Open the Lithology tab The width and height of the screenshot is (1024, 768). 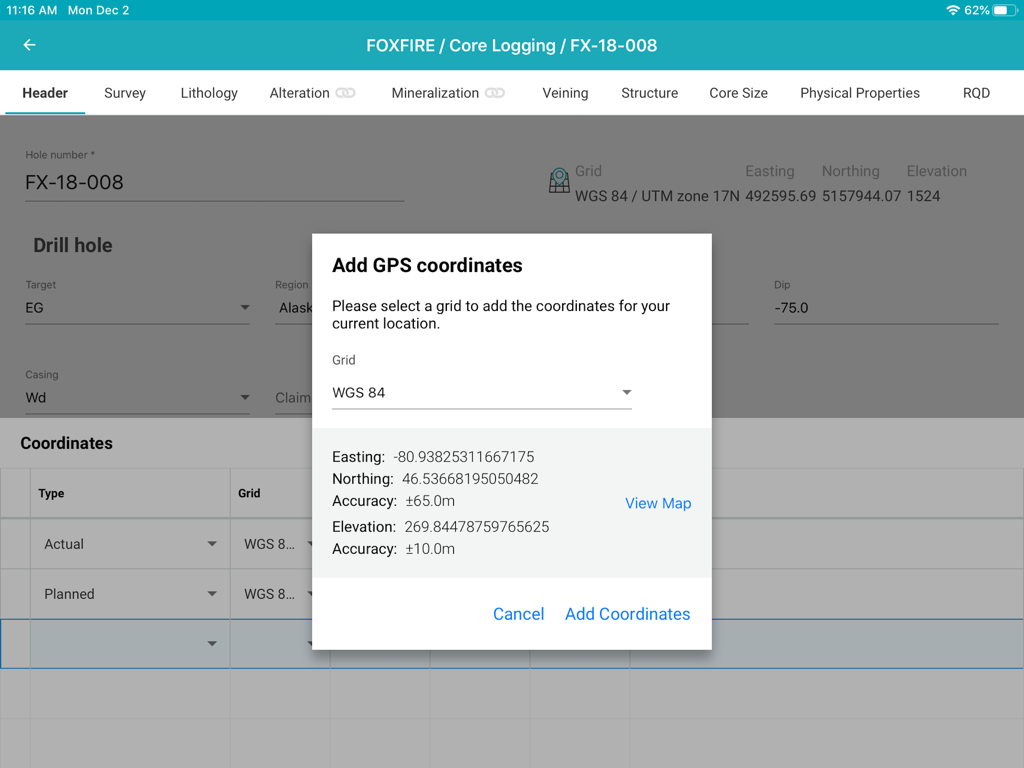click(x=208, y=92)
